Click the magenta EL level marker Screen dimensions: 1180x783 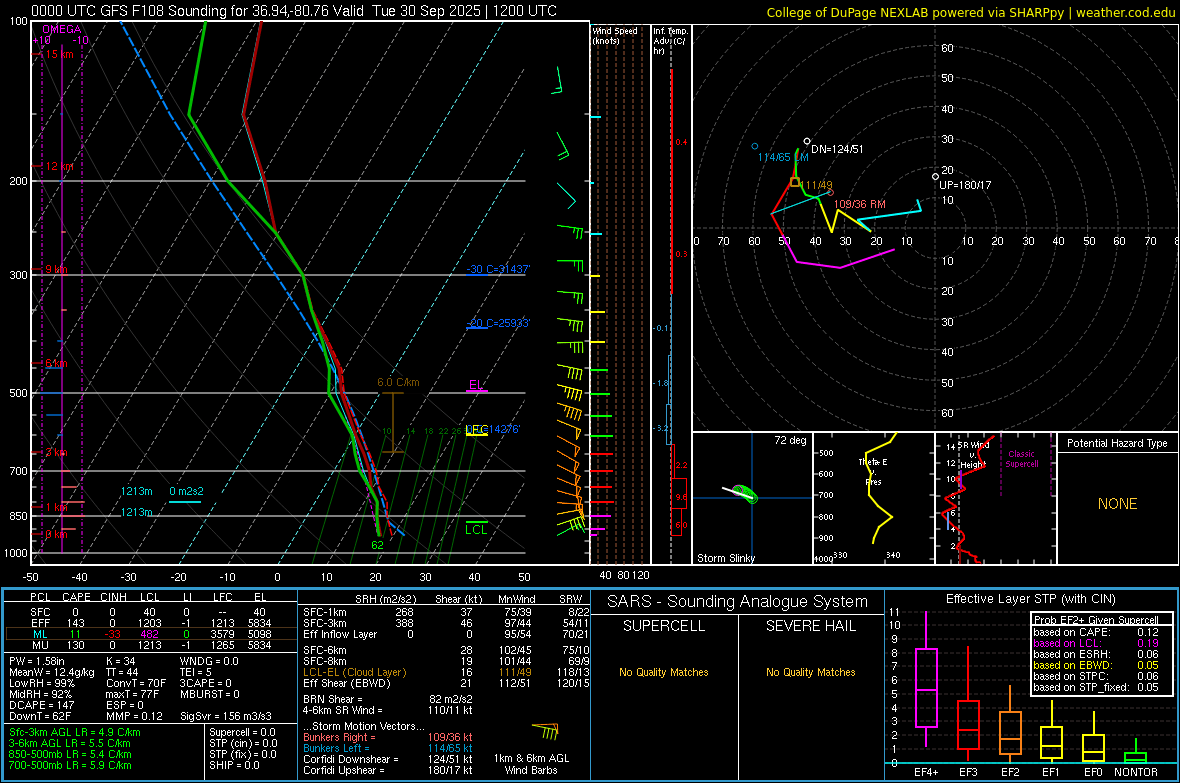click(476, 385)
